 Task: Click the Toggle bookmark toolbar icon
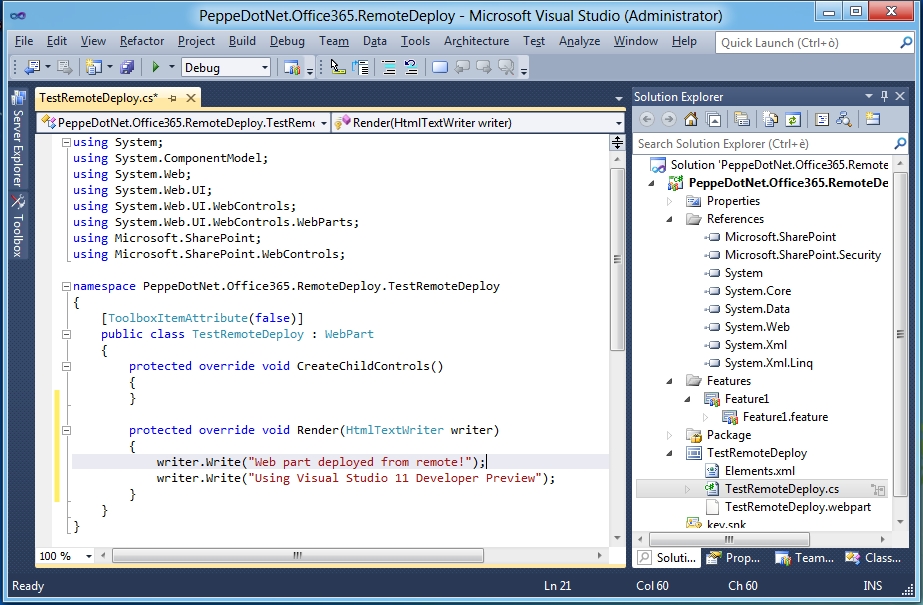coord(439,68)
